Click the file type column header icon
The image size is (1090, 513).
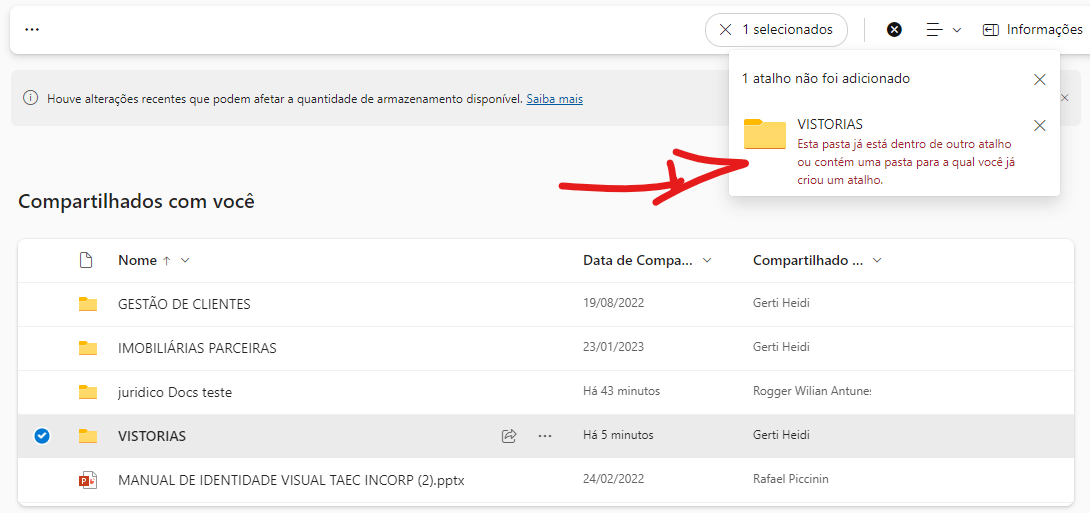tap(86, 261)
